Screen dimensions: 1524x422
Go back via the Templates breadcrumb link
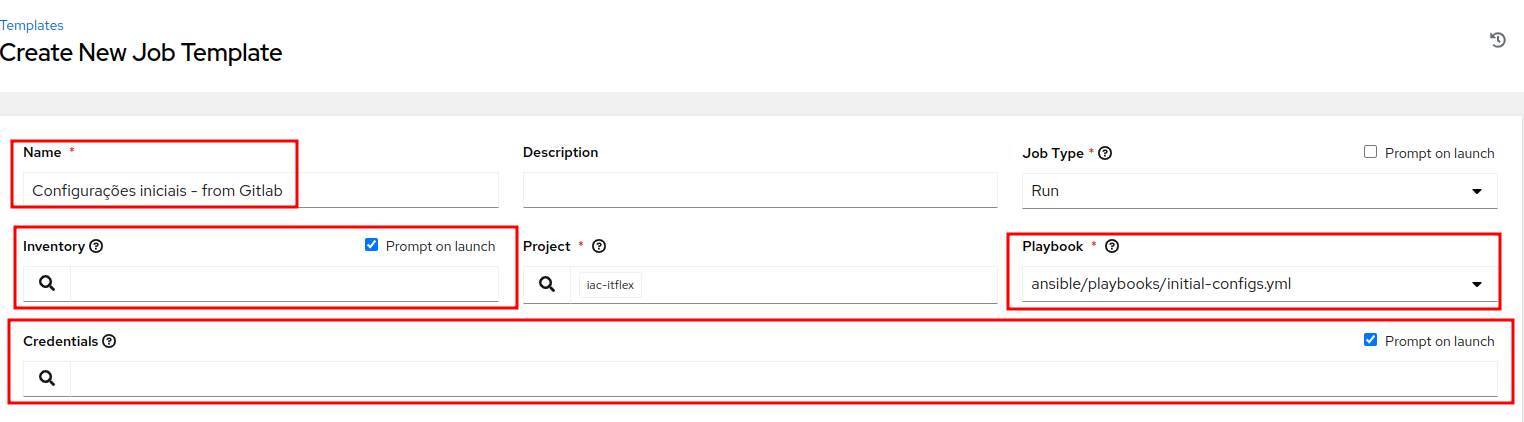pyautogui.click(x=32, y=25)
